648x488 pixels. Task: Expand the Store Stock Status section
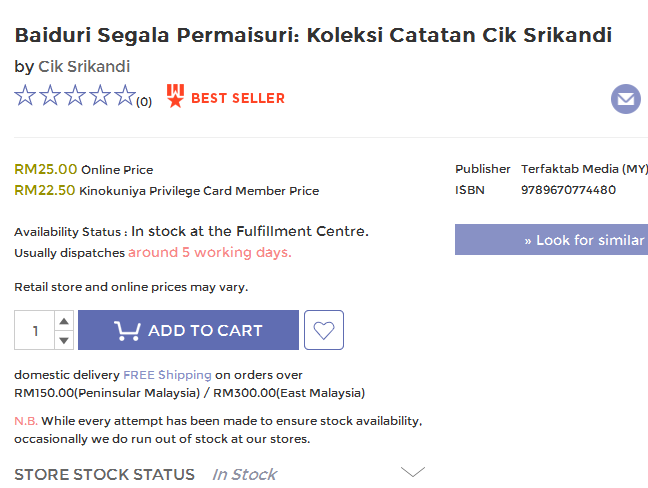click(412, 472)
